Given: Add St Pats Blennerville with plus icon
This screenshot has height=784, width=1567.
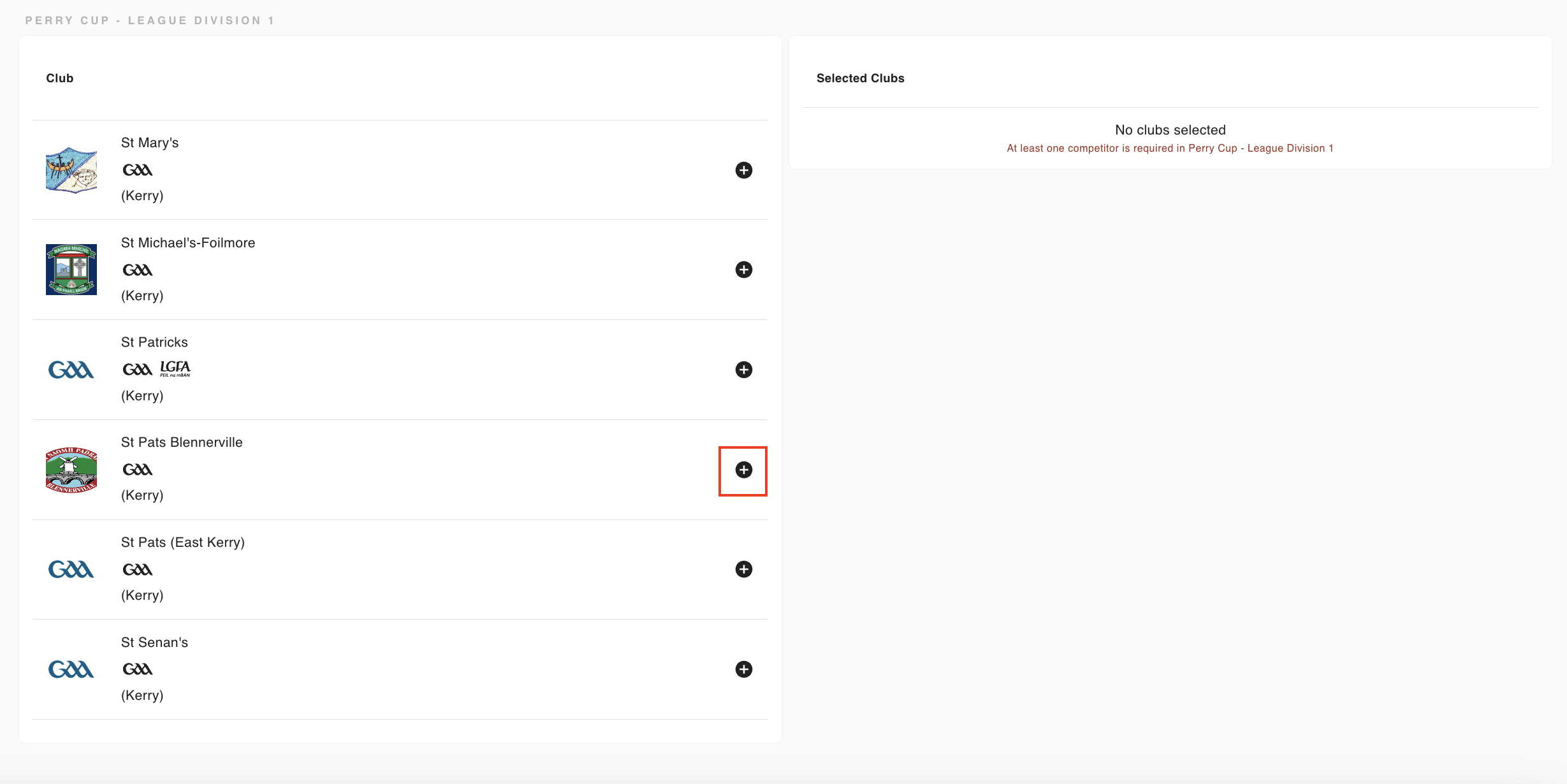Looking at the screenshot, I should pos(743,470).
